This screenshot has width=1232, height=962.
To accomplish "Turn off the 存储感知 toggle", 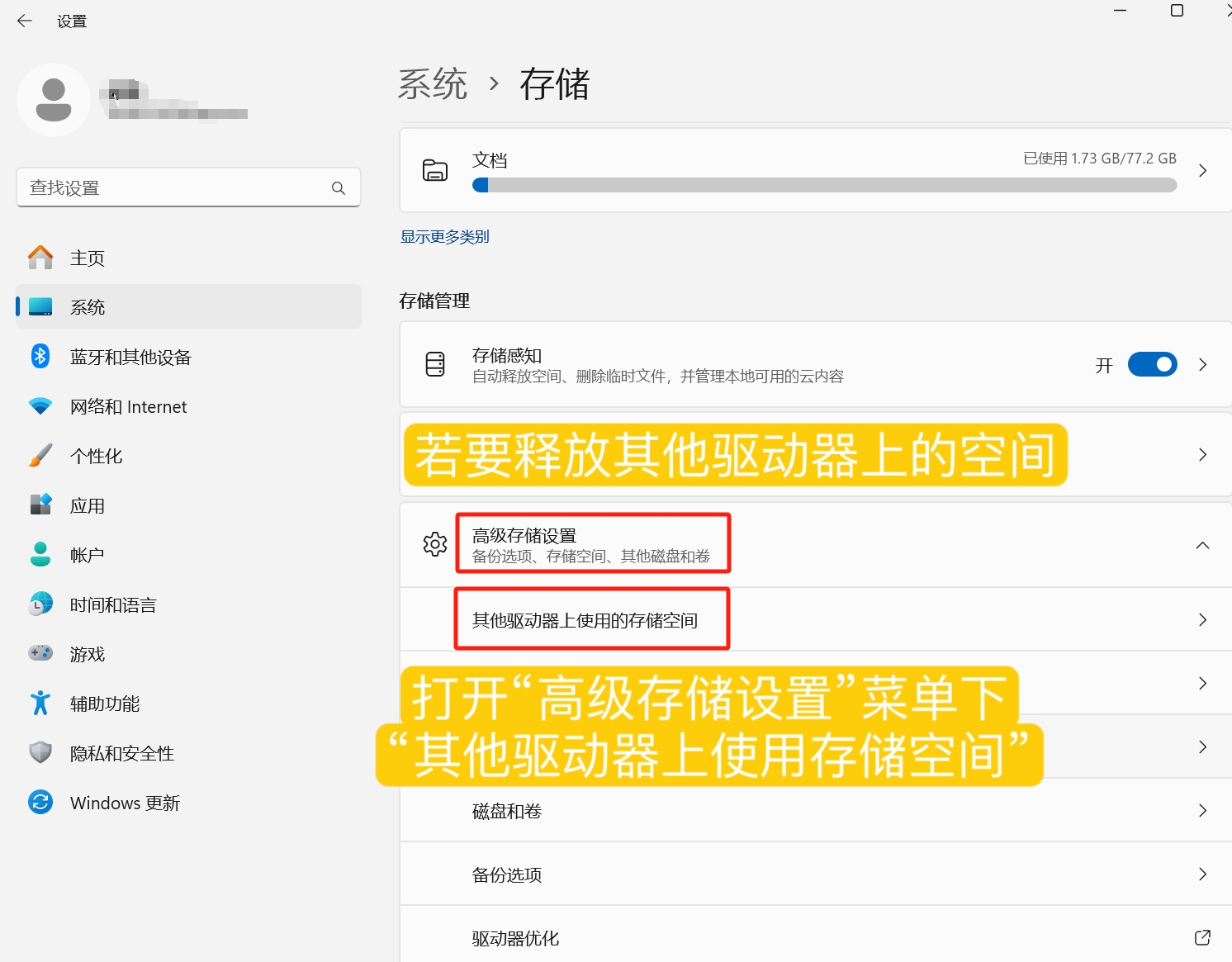I will [1153, 364].
